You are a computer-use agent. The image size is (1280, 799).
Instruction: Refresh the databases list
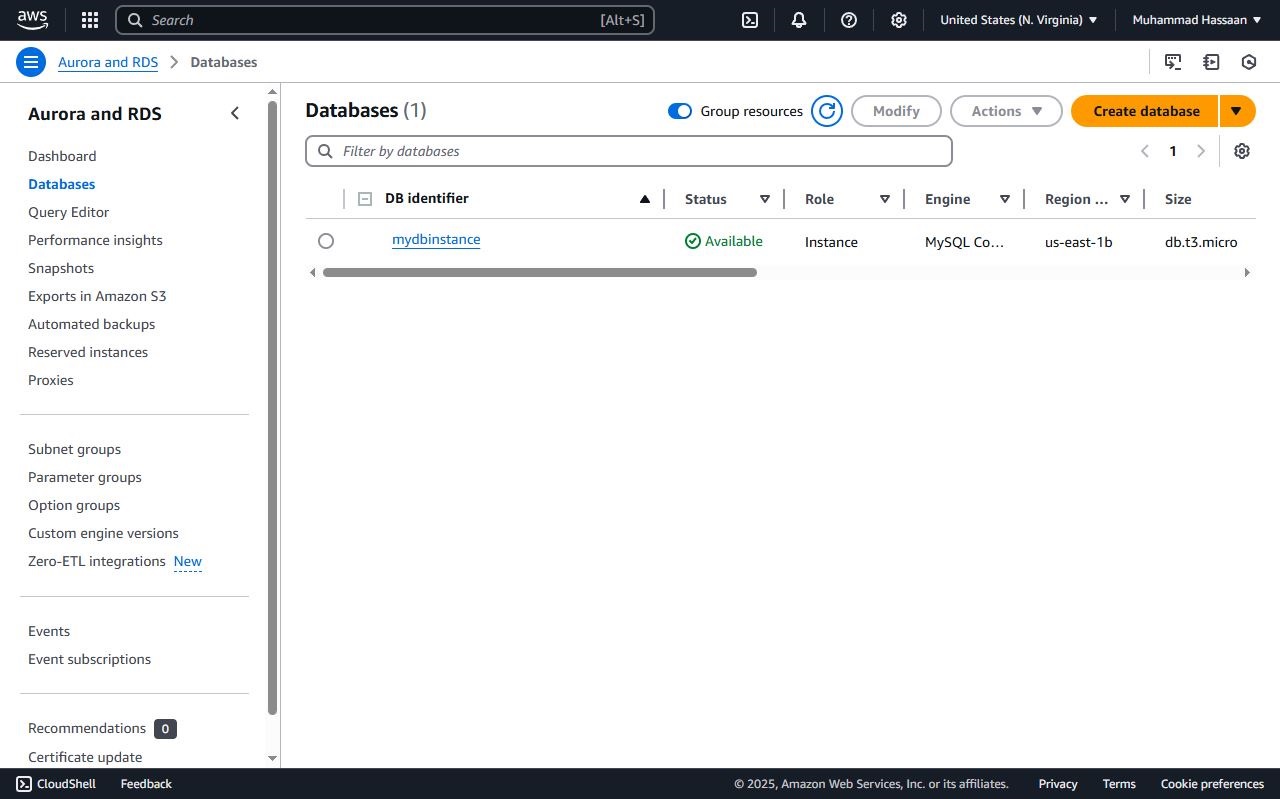pyautogui.click(x=827, y=111)
